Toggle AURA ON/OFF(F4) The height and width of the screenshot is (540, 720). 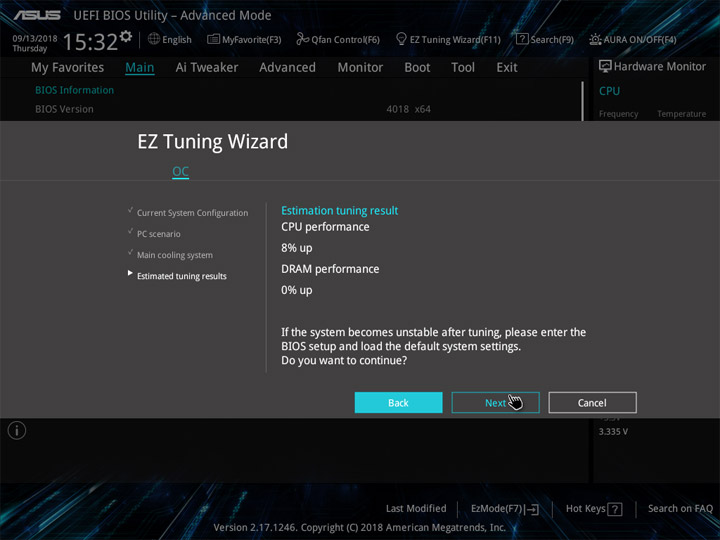click(633, 39)
